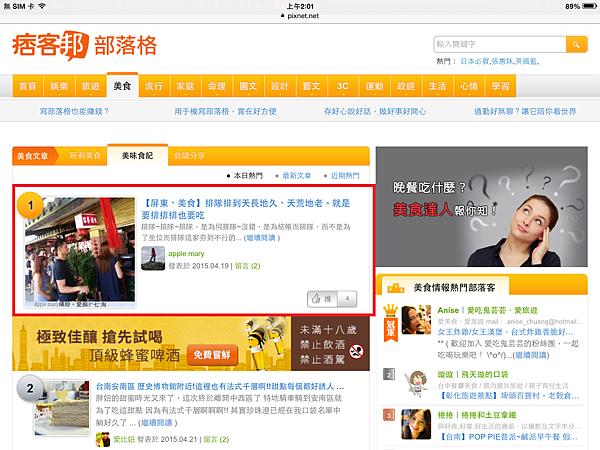
Task: Open the 政經 navigation tab
Action: [x=406, y=86]
